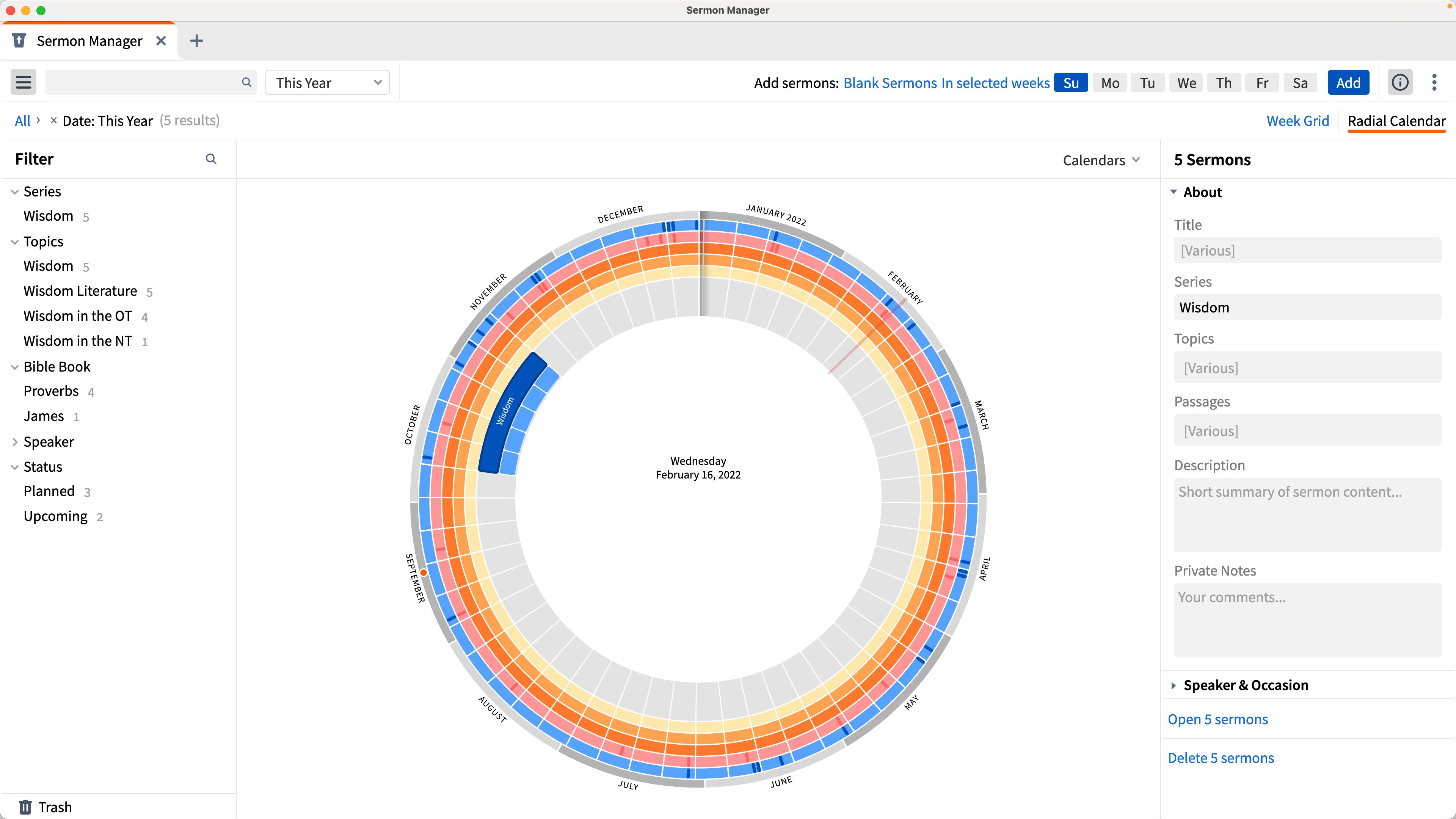Click the All breadcrumb link

(x=22, y=121)
